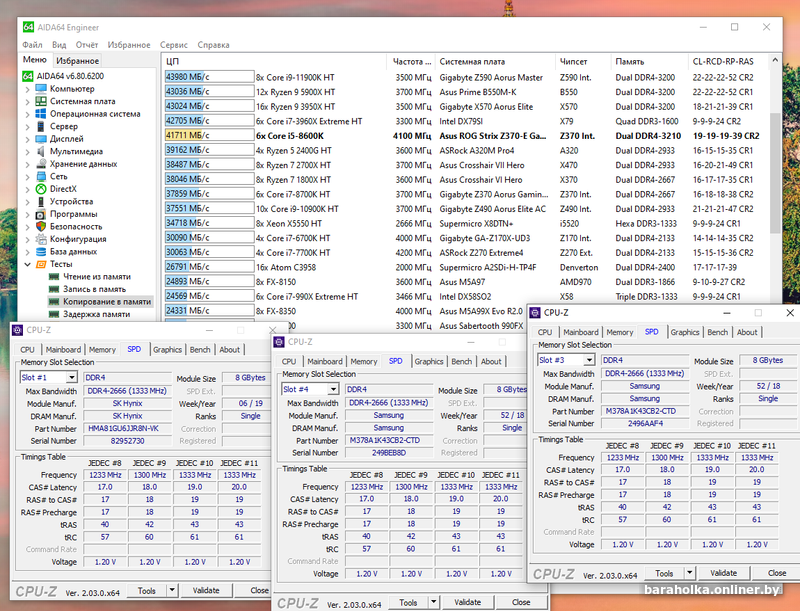Click the Мультимедиа speaker icon
This screenshot has width=800, height=611.
(x=41, y=152)
